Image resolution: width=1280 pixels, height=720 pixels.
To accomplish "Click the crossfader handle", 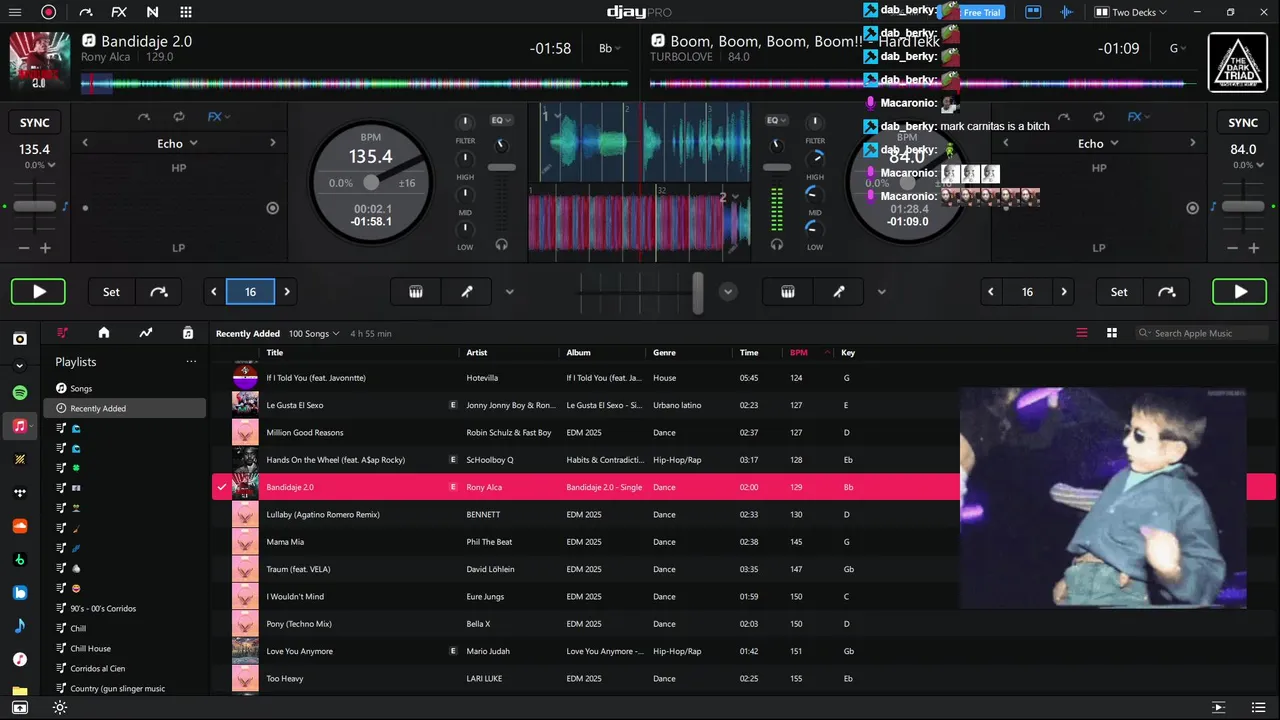I will 697,292.
